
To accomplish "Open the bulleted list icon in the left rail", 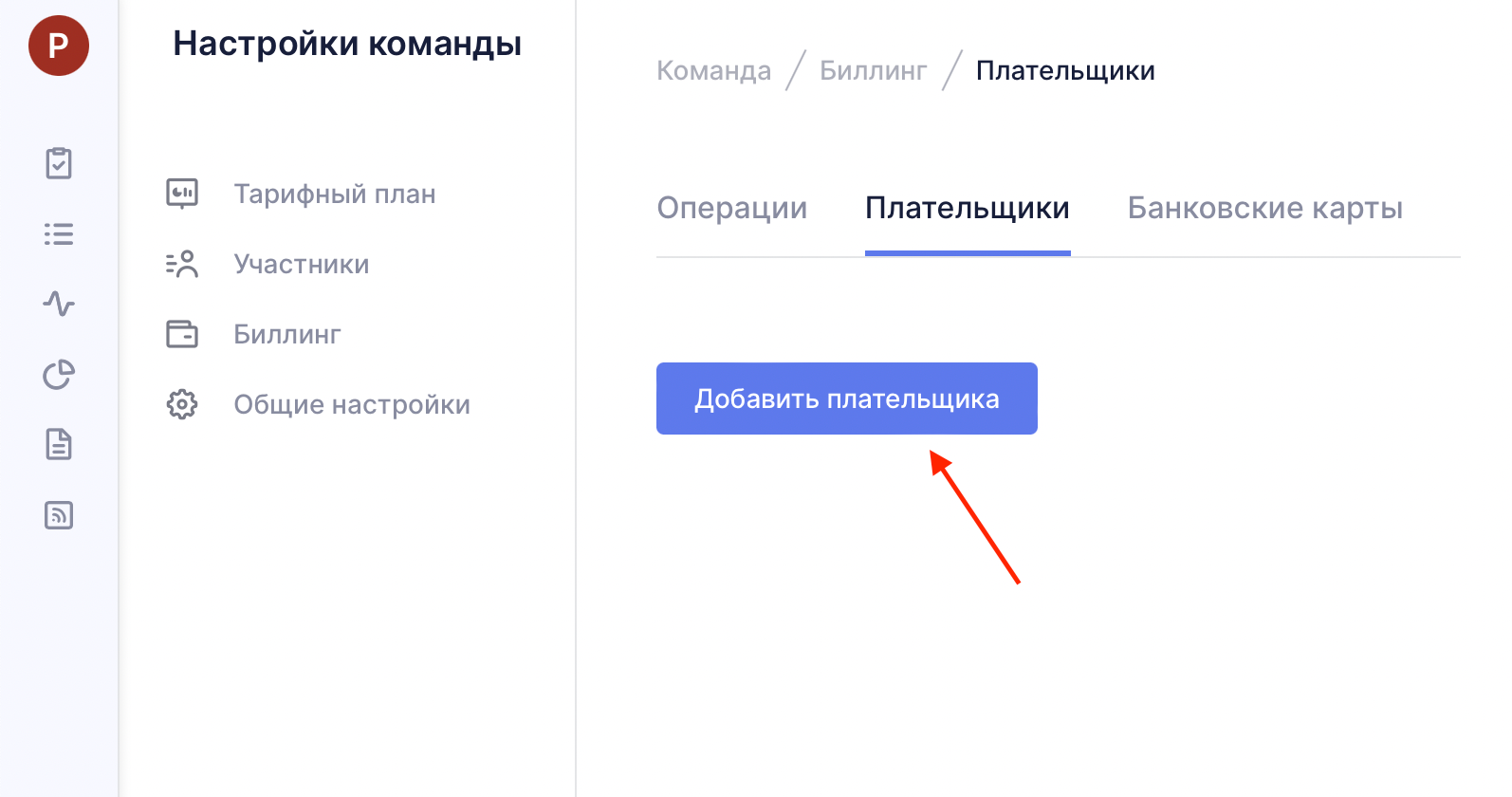I will tap(59, 233).
